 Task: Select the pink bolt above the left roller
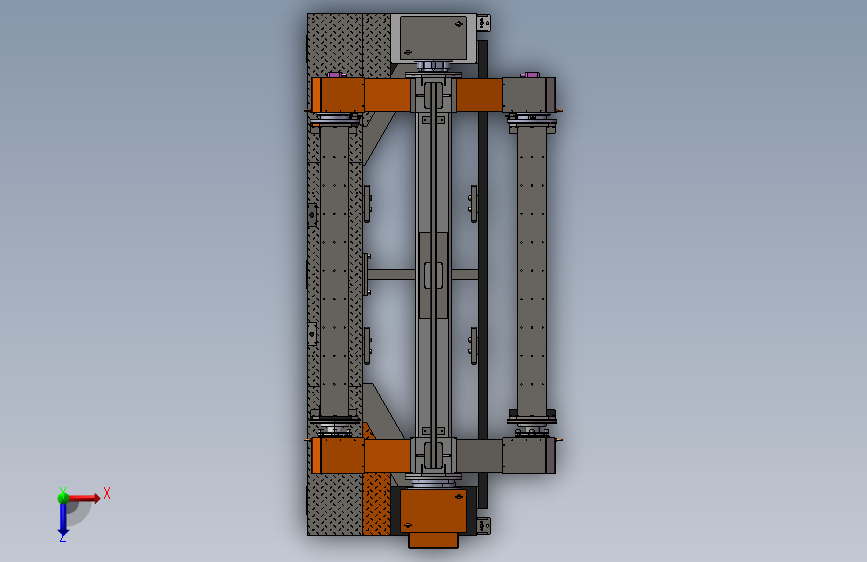pyautogui.click(x=336, y=74)
